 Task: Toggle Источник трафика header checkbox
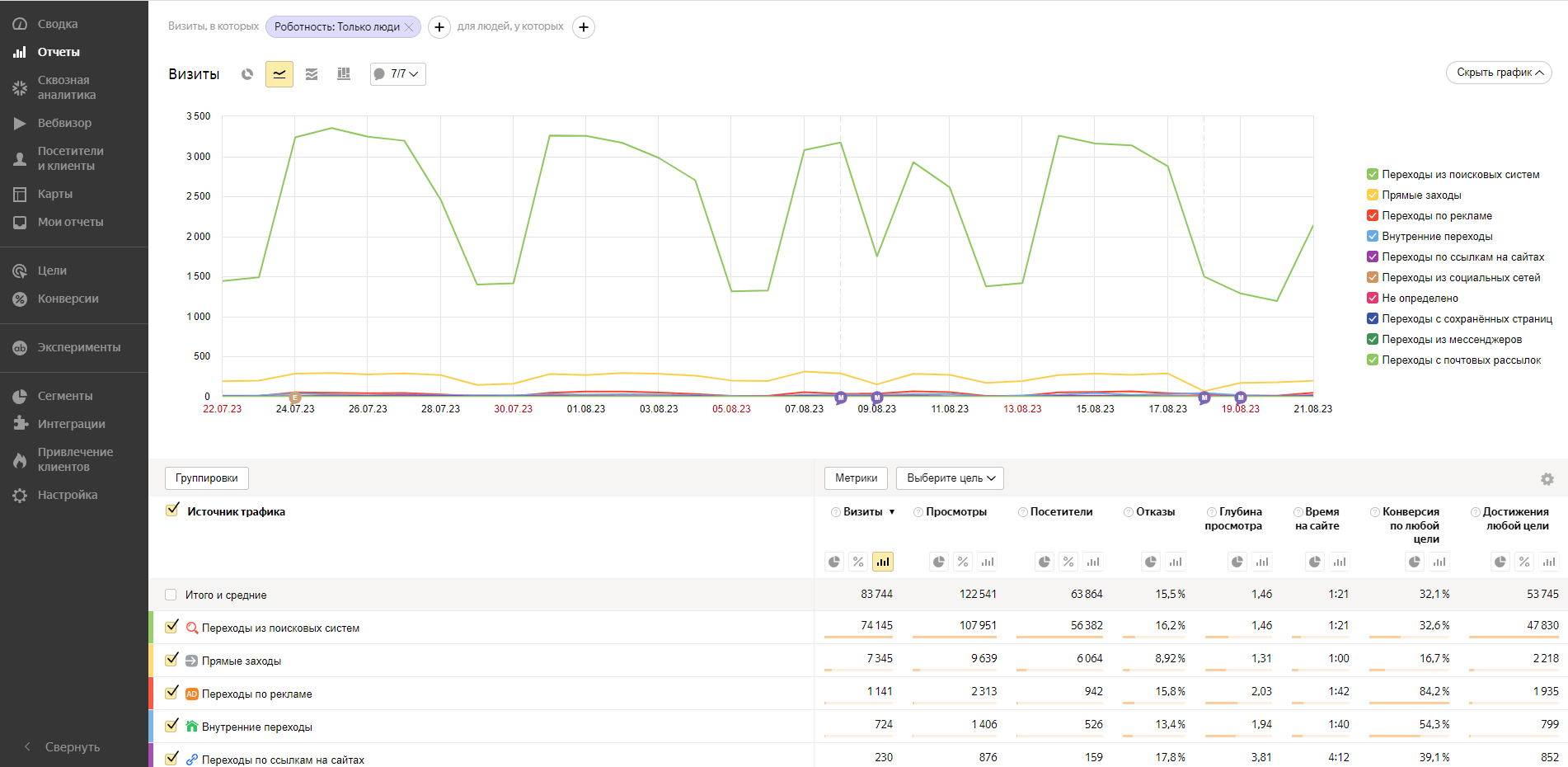click(171, 511)
